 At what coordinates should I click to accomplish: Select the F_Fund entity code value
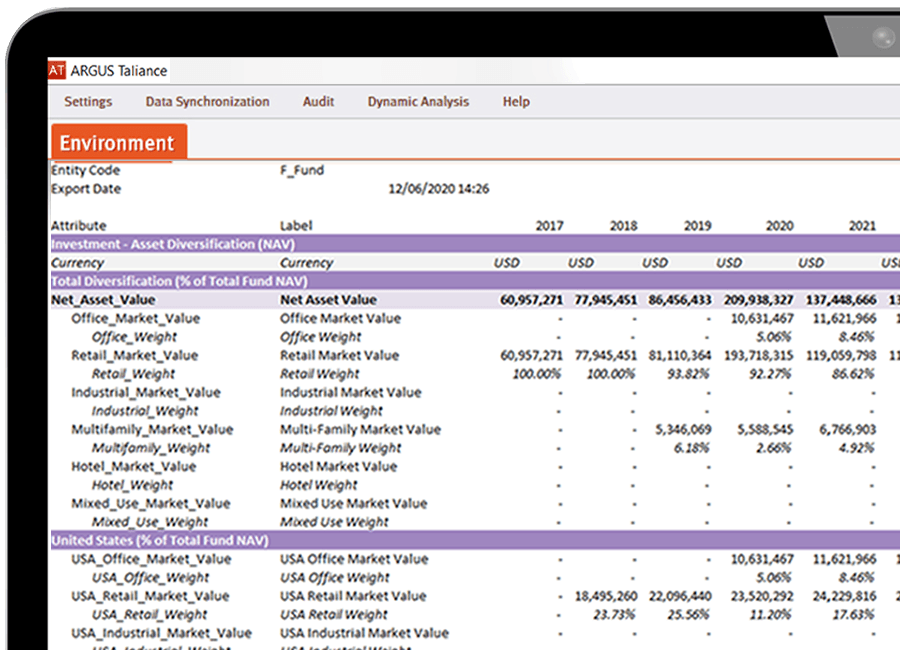302,171
